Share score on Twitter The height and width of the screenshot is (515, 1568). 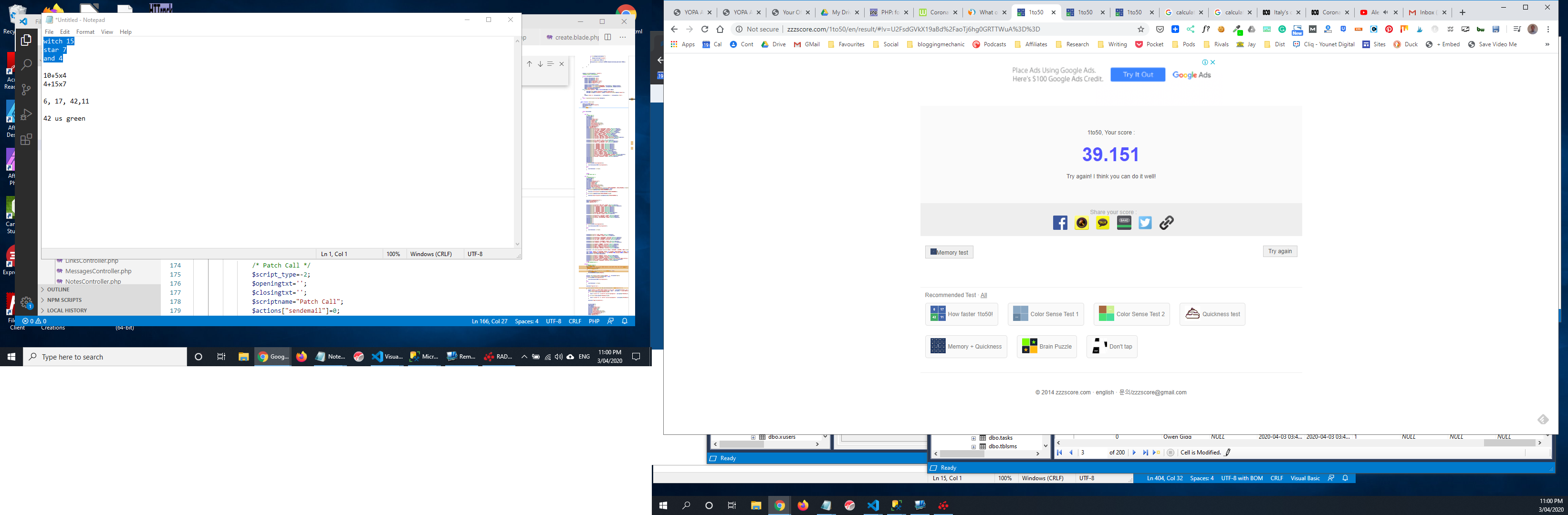pos(1145,223)
